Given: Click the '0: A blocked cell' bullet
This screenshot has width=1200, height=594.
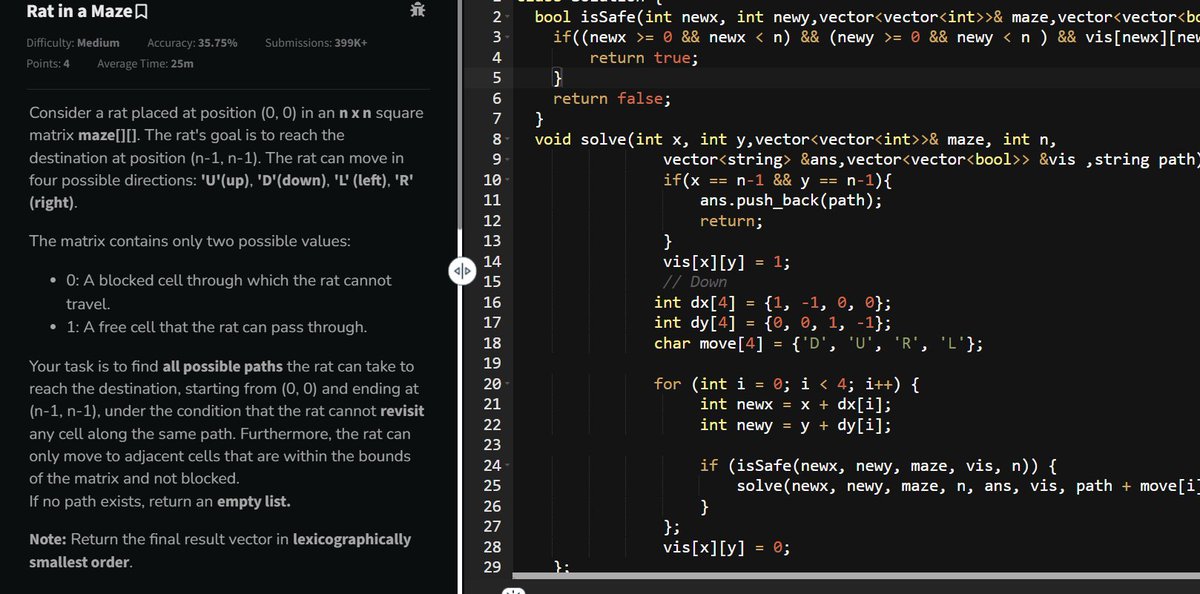Looking at the screenshot, I should tap(228, 292).
